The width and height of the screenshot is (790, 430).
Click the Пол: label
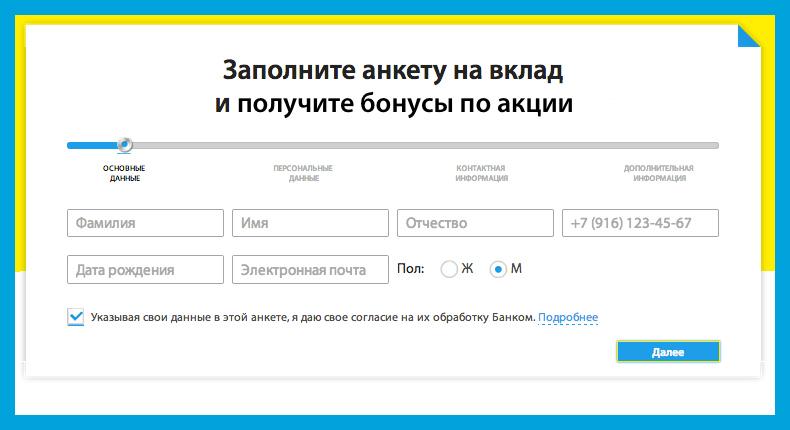tap(411, 269)
